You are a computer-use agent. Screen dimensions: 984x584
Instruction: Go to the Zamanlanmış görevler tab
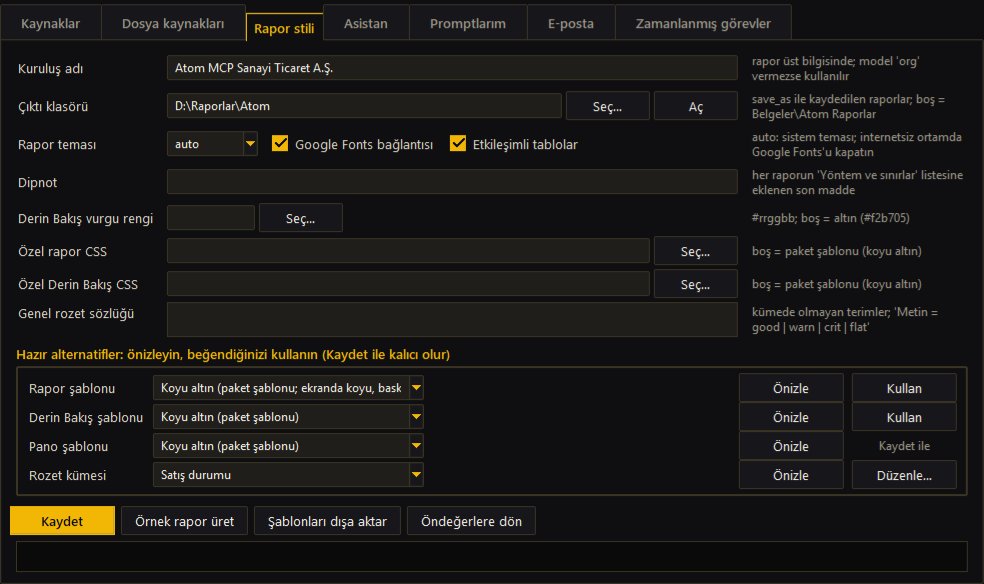click(x=703, y=24)
